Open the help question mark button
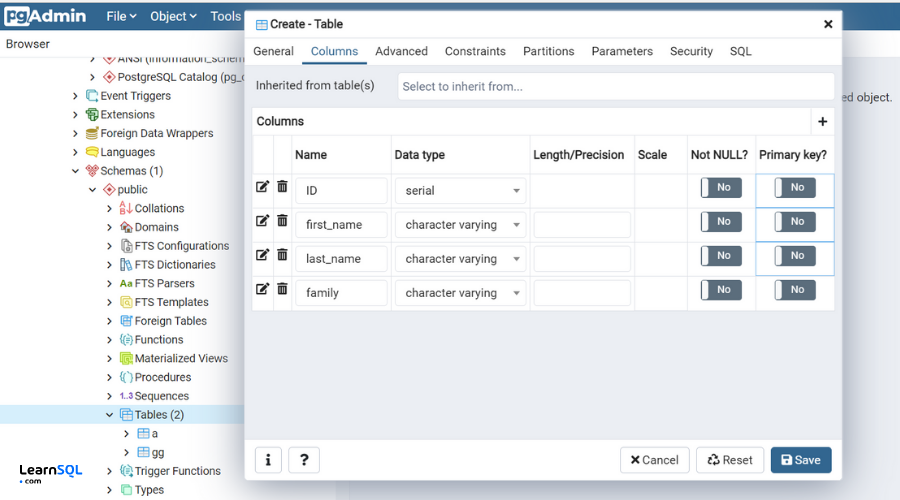Image resolution: width=900 pixels, height=500 pixels. (x=304, y=460)
